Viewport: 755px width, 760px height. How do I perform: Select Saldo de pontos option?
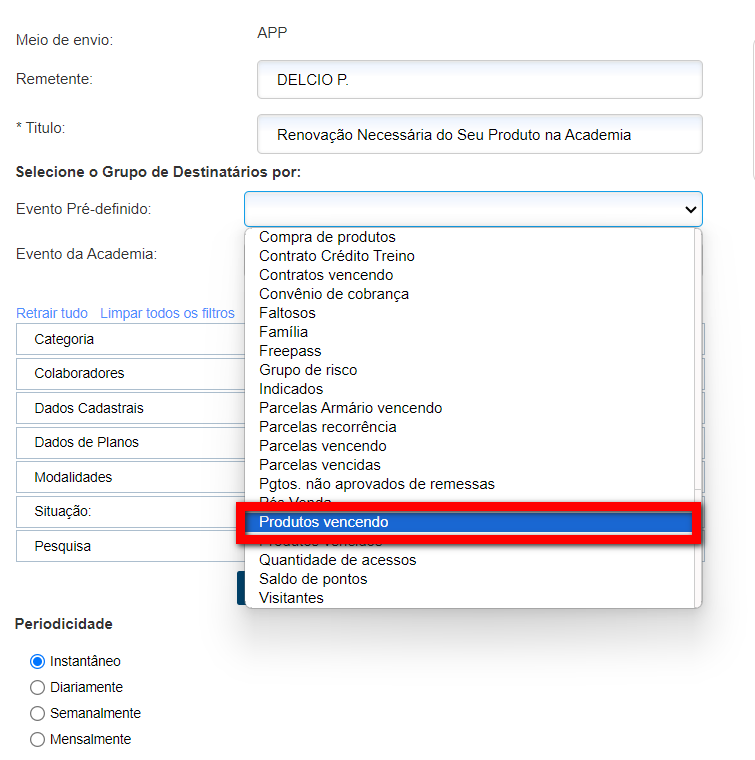tap(313, 579)
